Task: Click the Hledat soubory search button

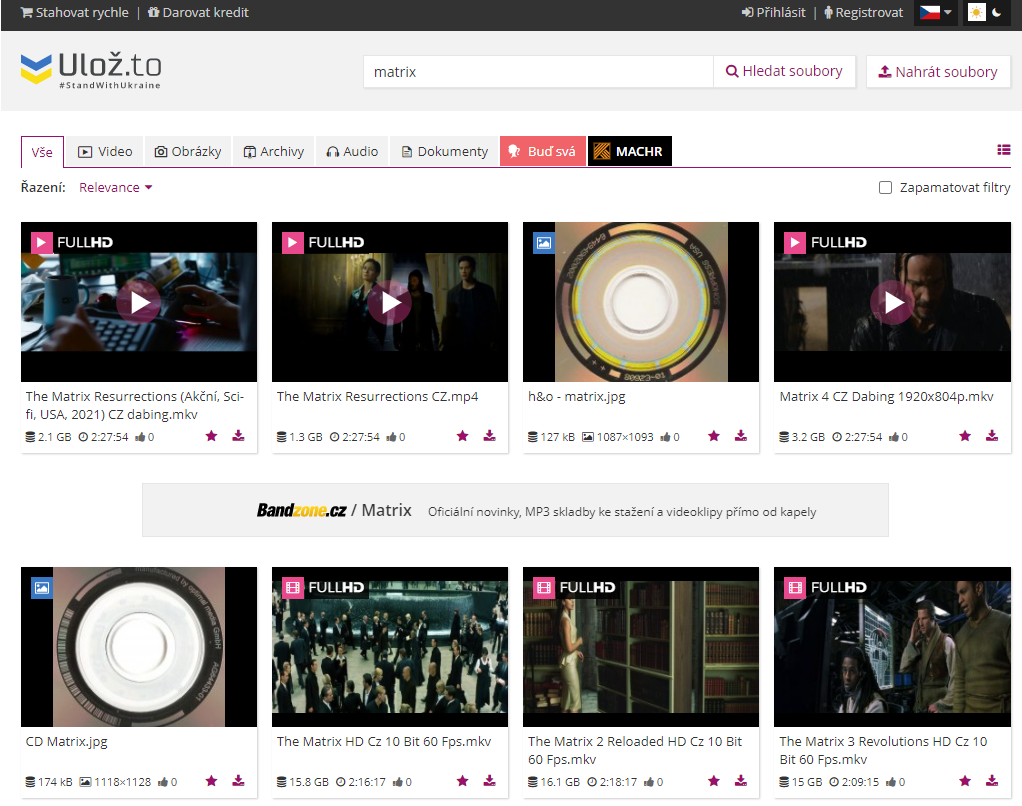Action: [x=784, y=72]
